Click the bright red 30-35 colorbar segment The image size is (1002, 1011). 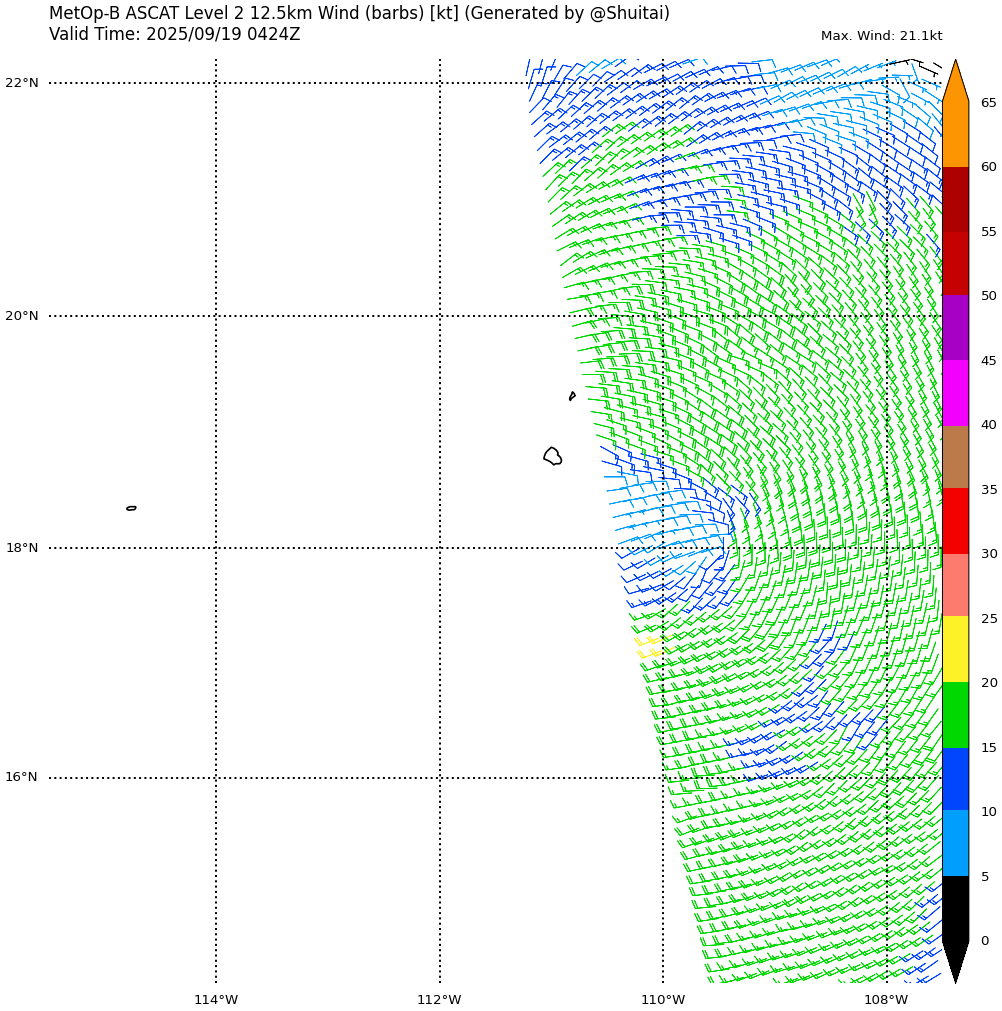(x=955, y=521)
